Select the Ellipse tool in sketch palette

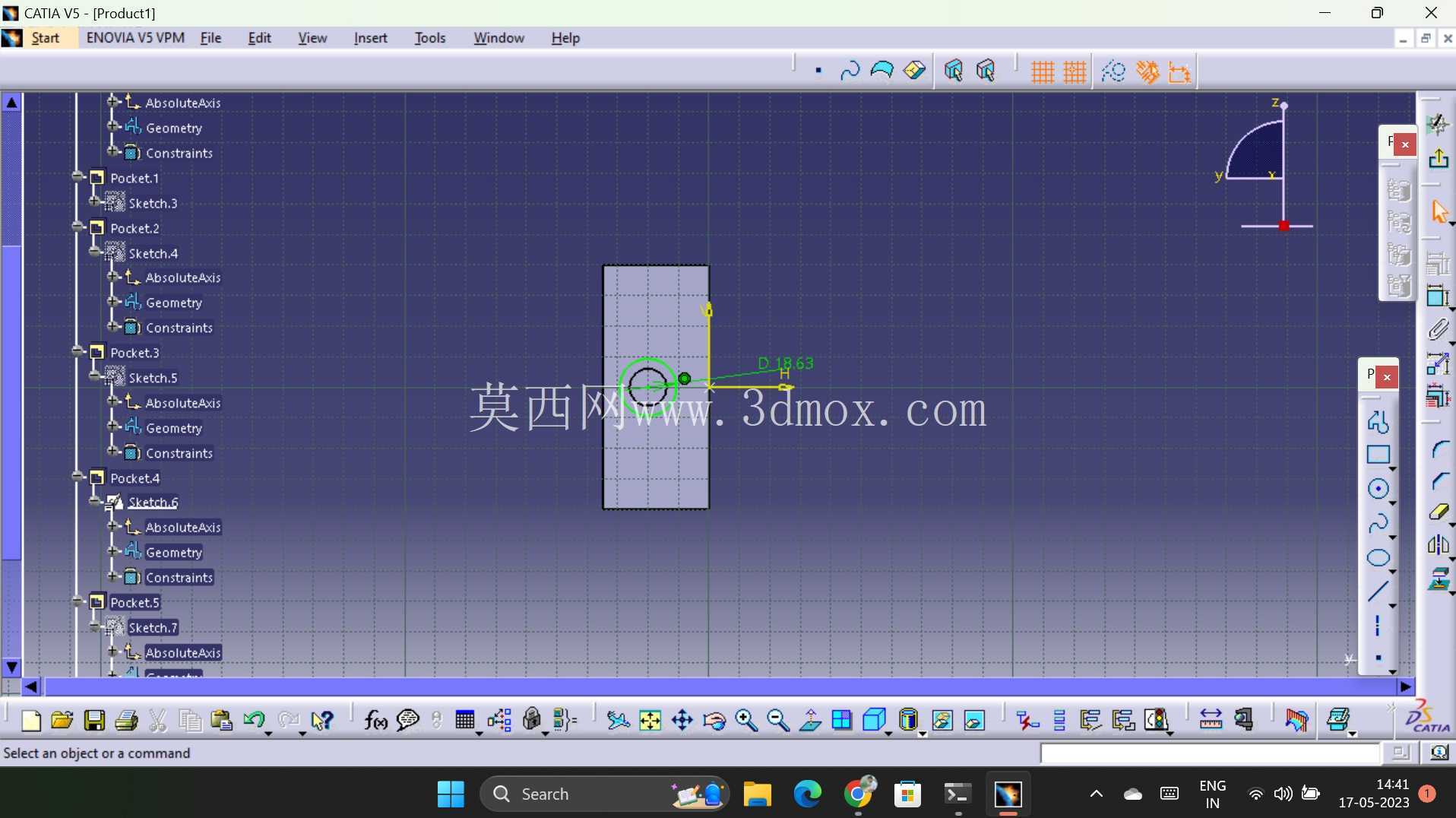1378,558
